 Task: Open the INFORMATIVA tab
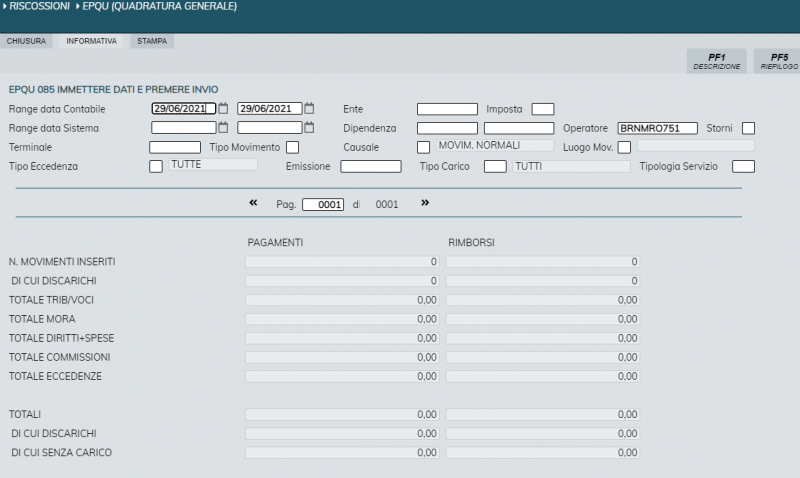91,41
